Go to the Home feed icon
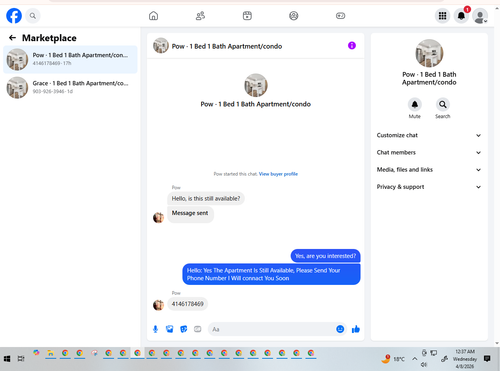The image size is (500, 371). pyautogui.click(x=153, y=16)
